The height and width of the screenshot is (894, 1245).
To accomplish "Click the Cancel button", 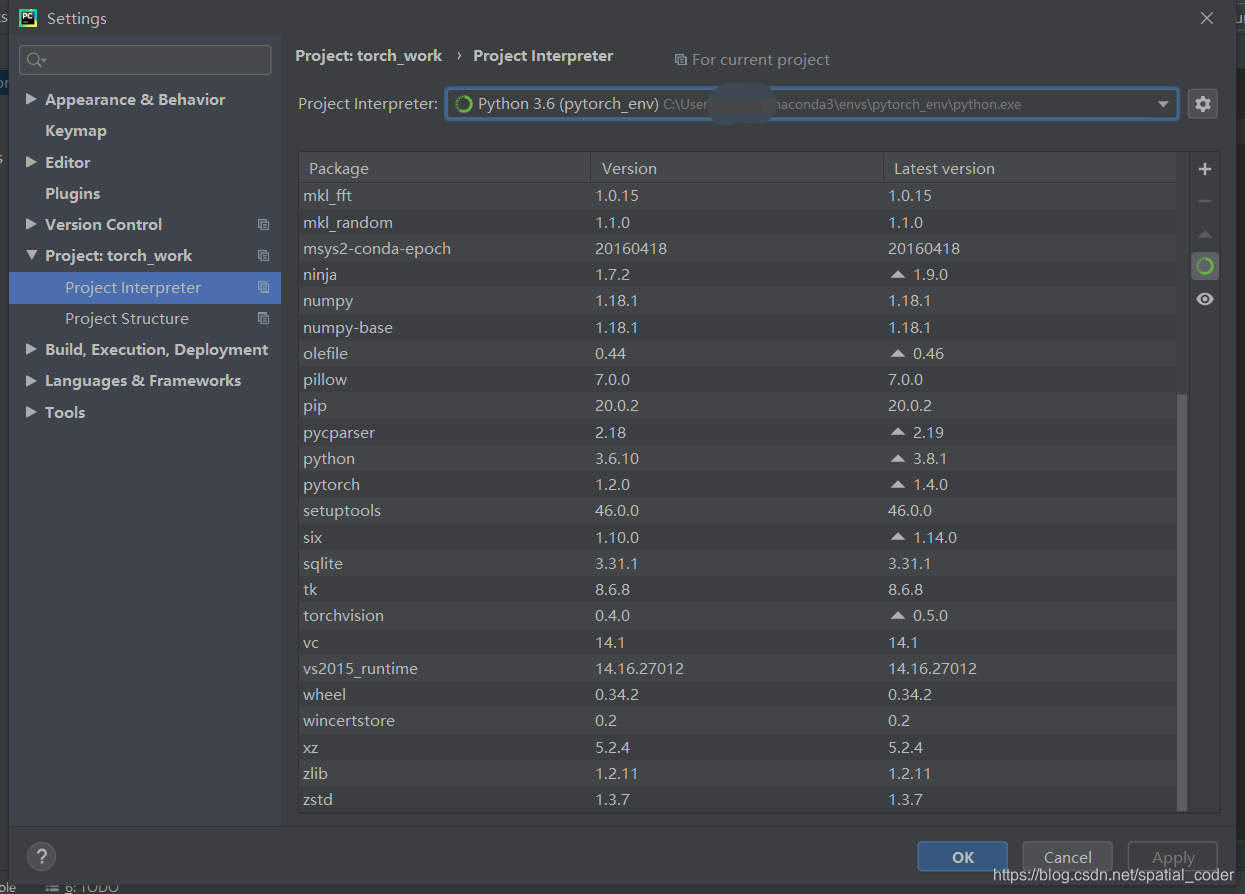I will tap(1068, 857).
